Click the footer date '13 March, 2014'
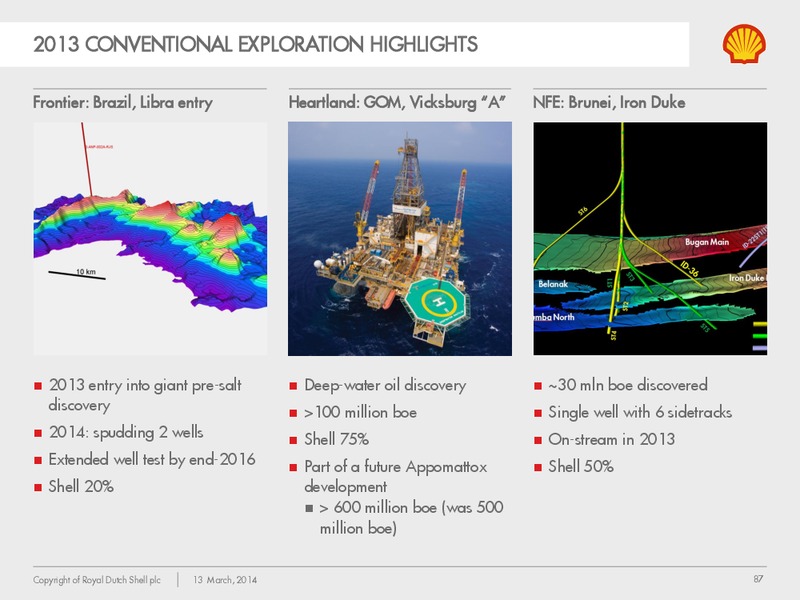800x600 pixels. pyautogui.click(x=225, y=580)
